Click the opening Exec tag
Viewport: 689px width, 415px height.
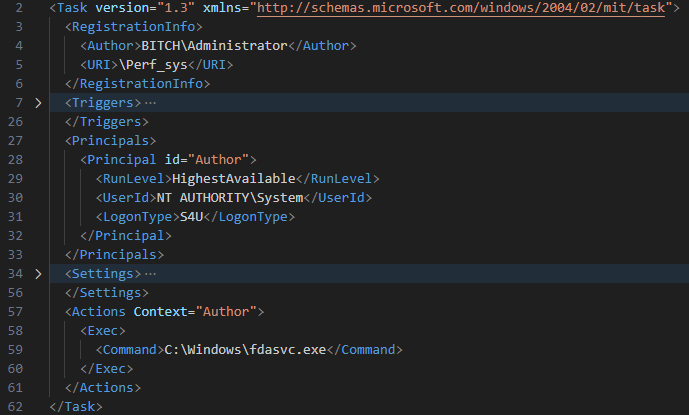103,331
